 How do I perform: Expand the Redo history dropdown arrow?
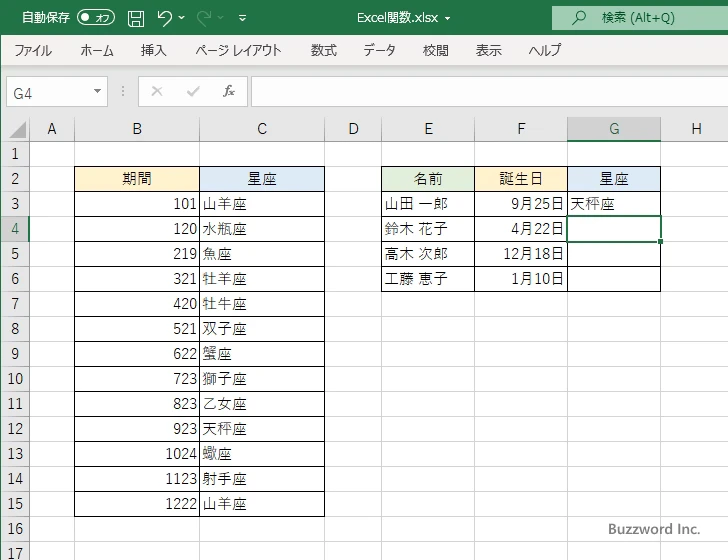[x=221, y=18]
